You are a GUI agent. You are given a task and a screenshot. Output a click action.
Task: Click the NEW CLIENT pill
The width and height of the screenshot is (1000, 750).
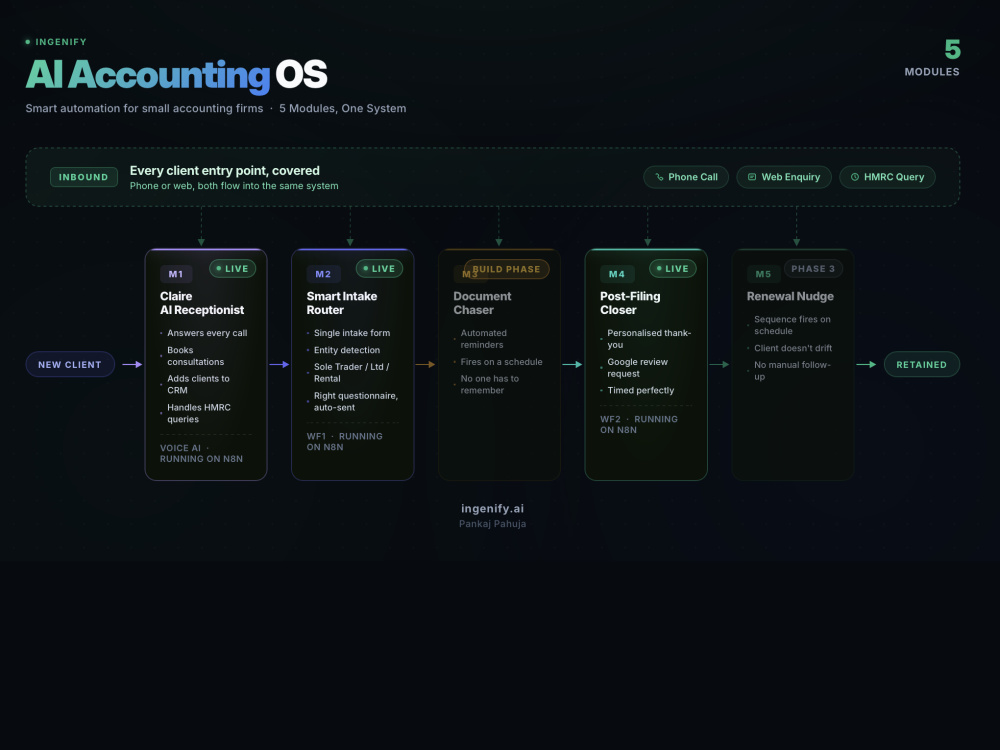pyautogui.click(x=70, y=365)
